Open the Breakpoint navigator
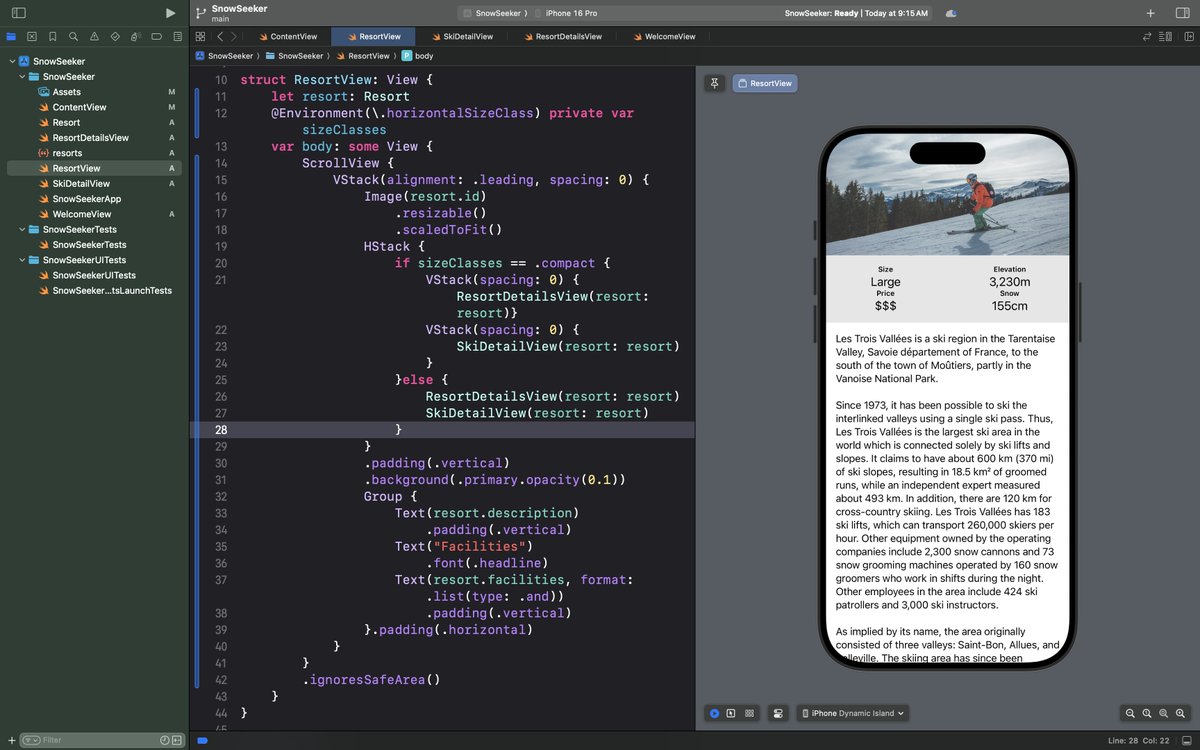The width and height of the screenshot is (1200, 750). point(156,36)
